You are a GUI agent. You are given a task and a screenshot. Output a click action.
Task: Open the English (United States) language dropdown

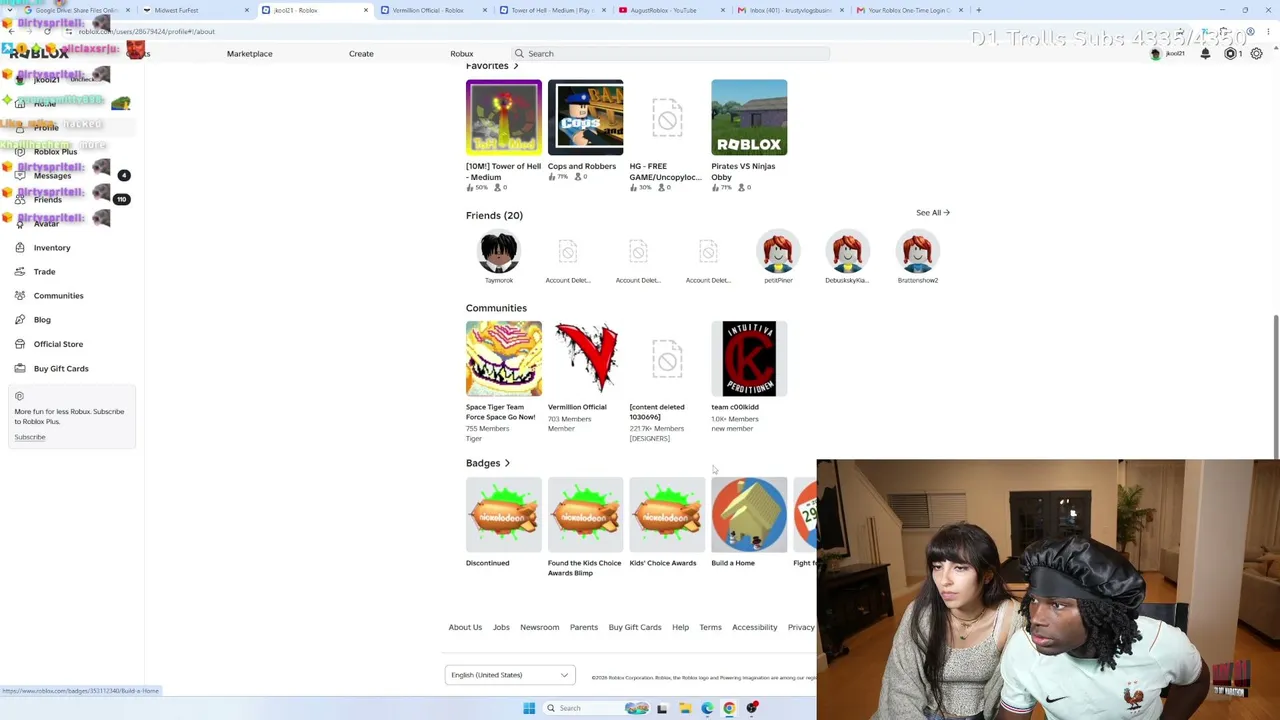[x=510, y=675]
